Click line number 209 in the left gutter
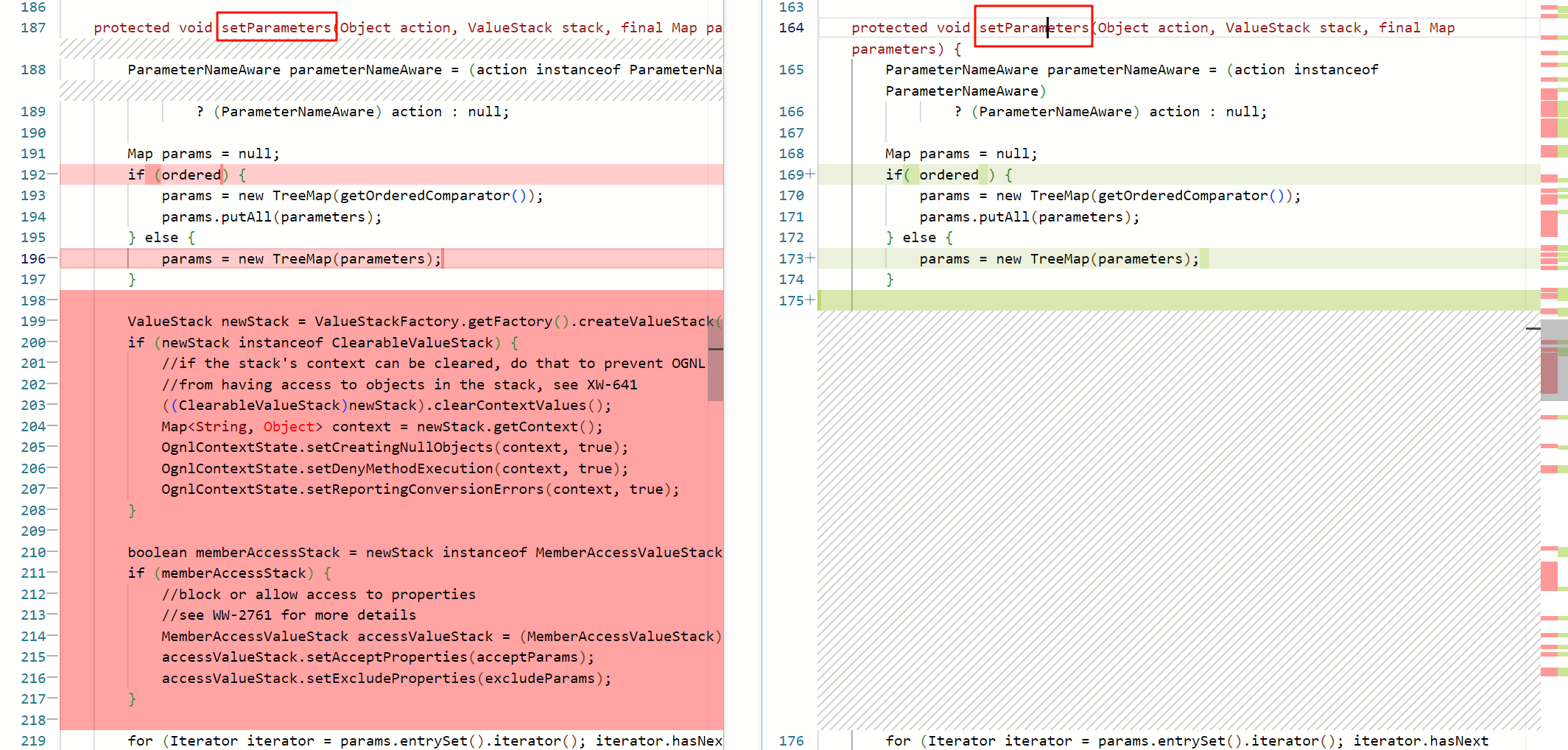Image resolution: width=1568 pixels, height=750 pixels. point(33,531)
